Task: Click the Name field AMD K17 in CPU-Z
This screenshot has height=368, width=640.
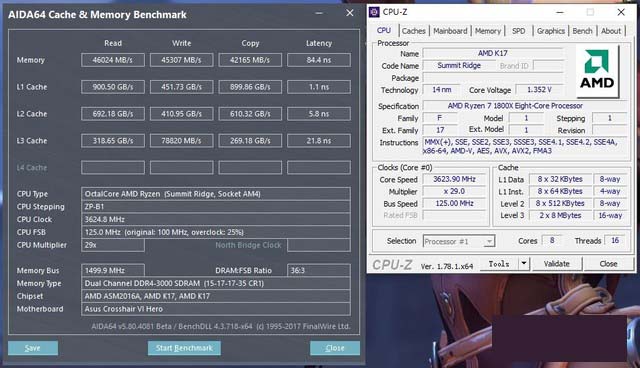Action: (493, 53)
